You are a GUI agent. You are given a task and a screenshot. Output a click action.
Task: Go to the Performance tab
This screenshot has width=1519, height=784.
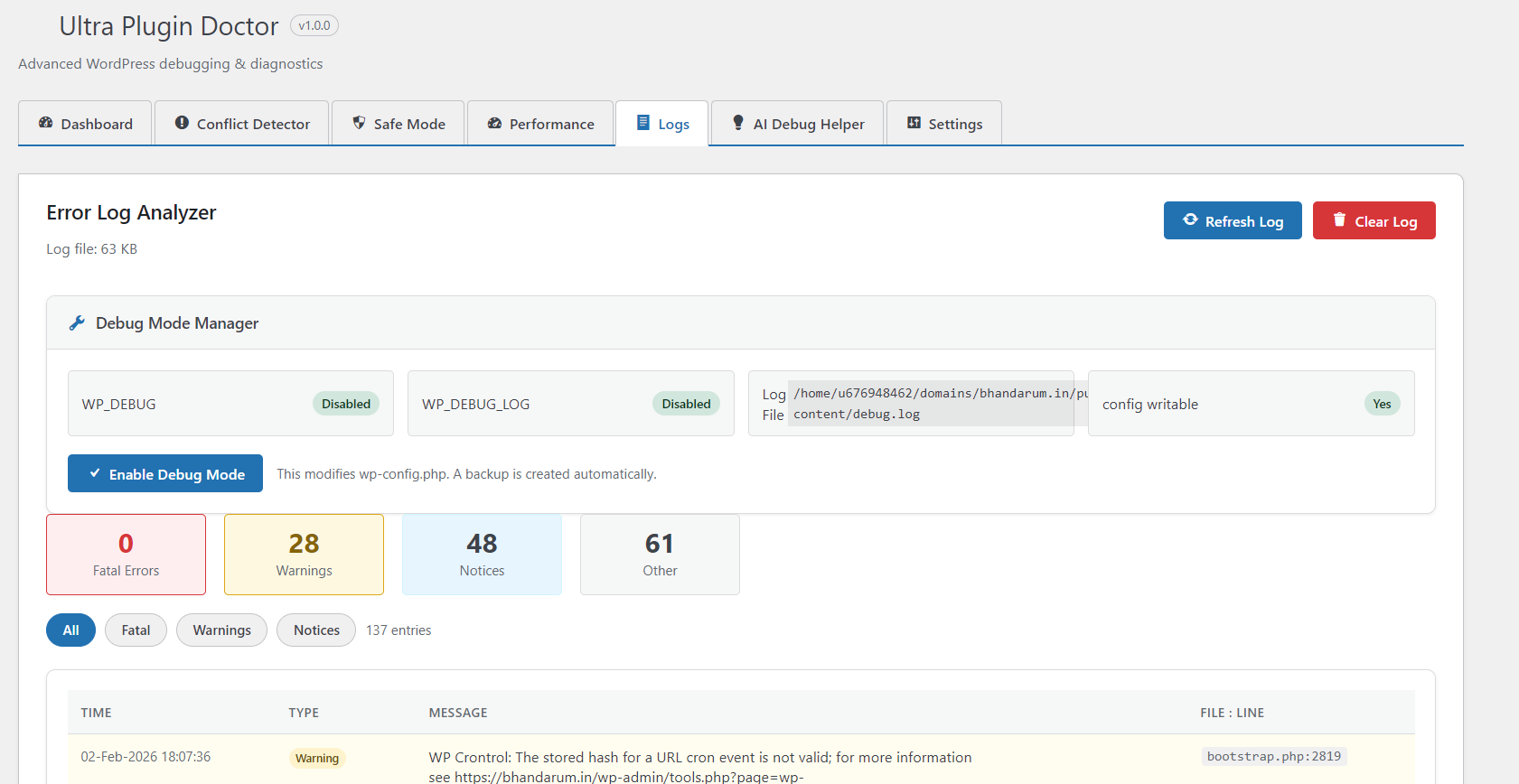pos(540,123)
